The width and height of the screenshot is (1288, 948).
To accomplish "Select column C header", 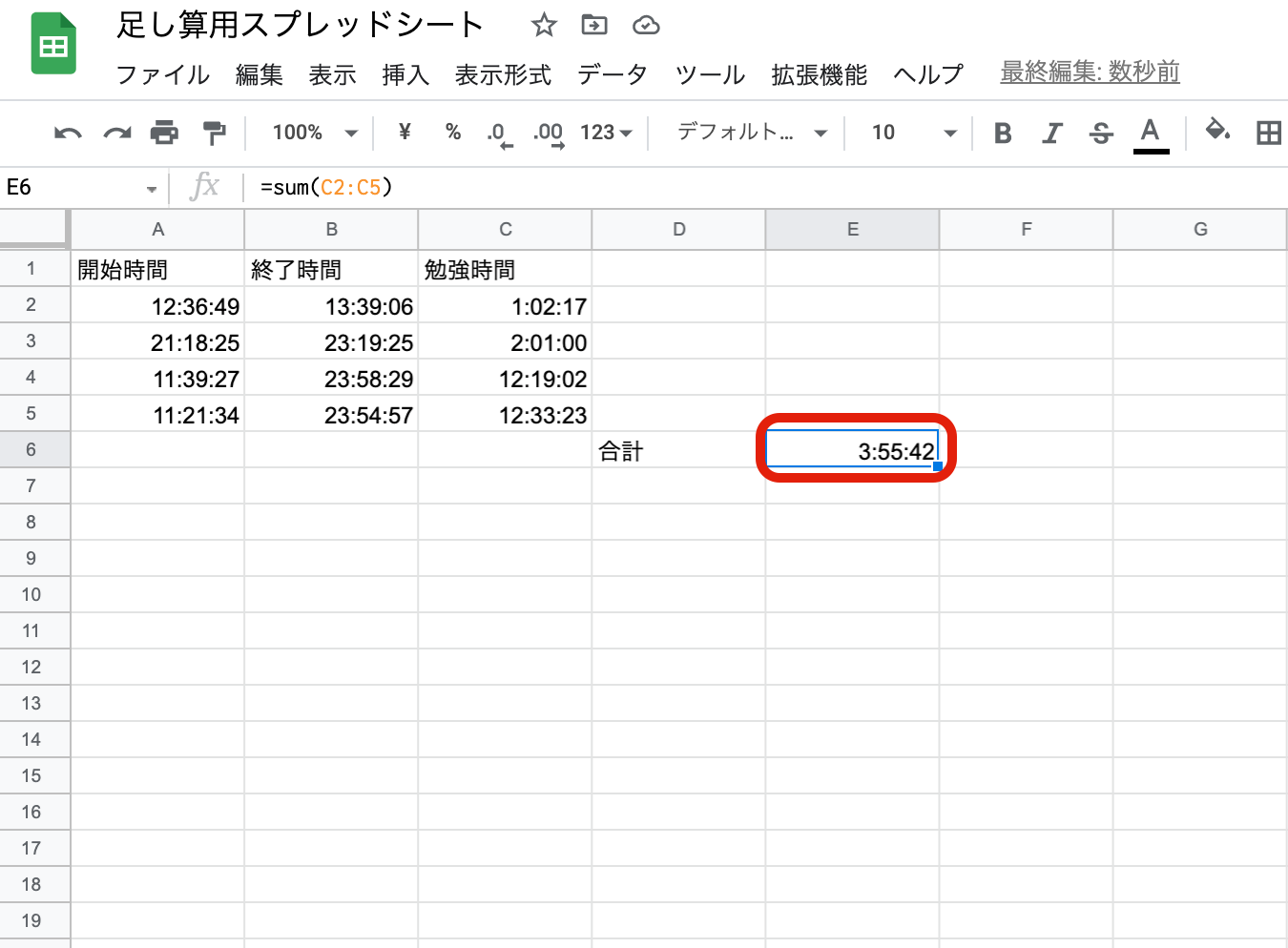I will point(505,229).
